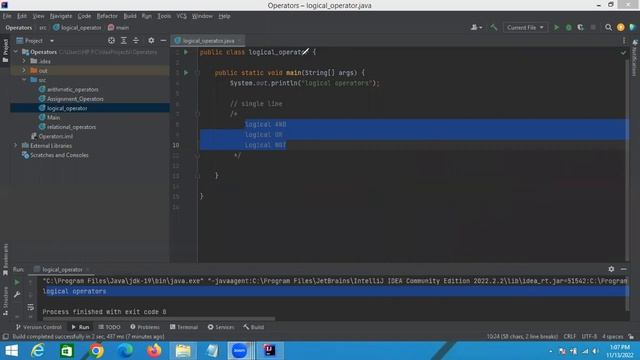Collapse the src folder
The image size is (640, 360).
[24, 80]
